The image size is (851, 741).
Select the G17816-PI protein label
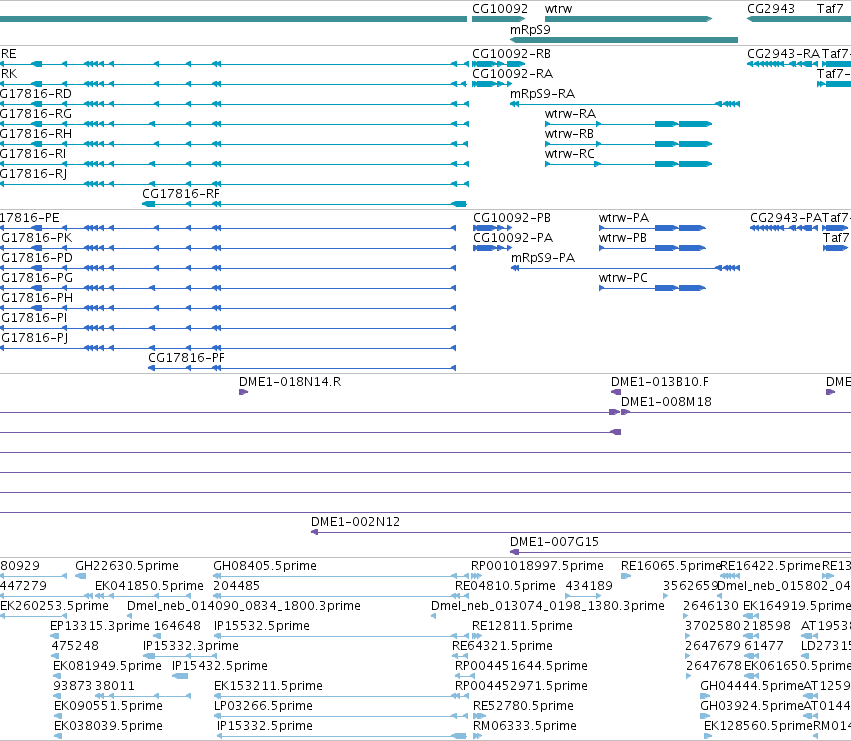point(34,318)
